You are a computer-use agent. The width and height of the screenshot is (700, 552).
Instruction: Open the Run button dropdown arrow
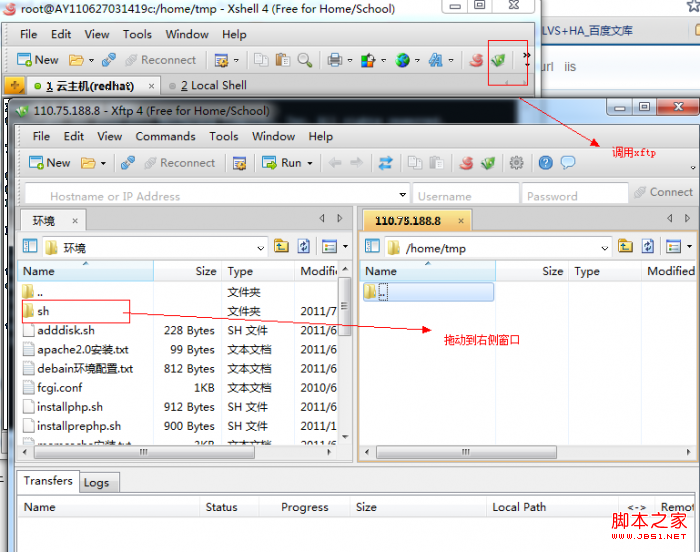(x=310, y=163)
